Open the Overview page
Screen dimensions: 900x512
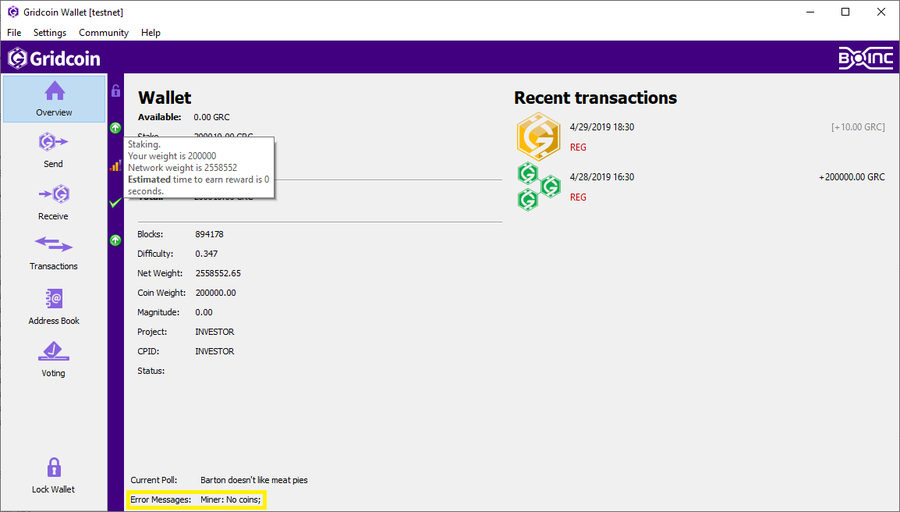(x=55, y=99)
